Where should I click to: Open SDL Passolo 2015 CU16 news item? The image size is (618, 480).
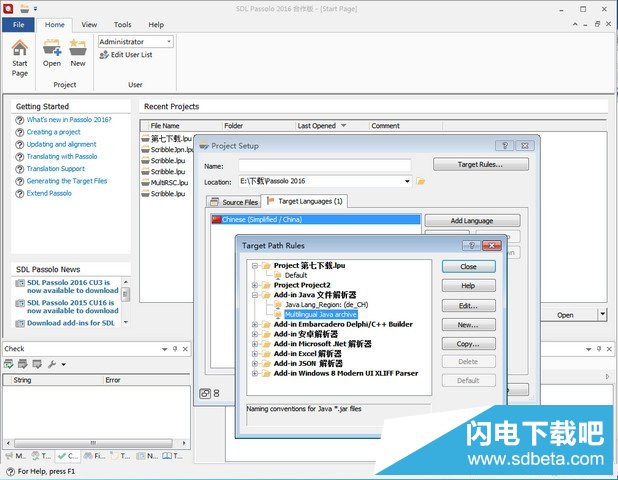tap(73, 307)
